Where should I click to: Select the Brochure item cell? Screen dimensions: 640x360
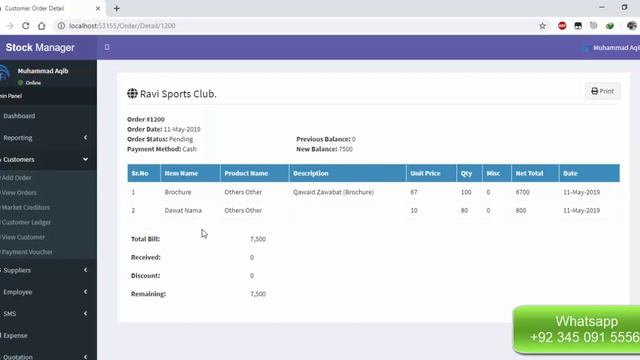[x=178, y=192]
